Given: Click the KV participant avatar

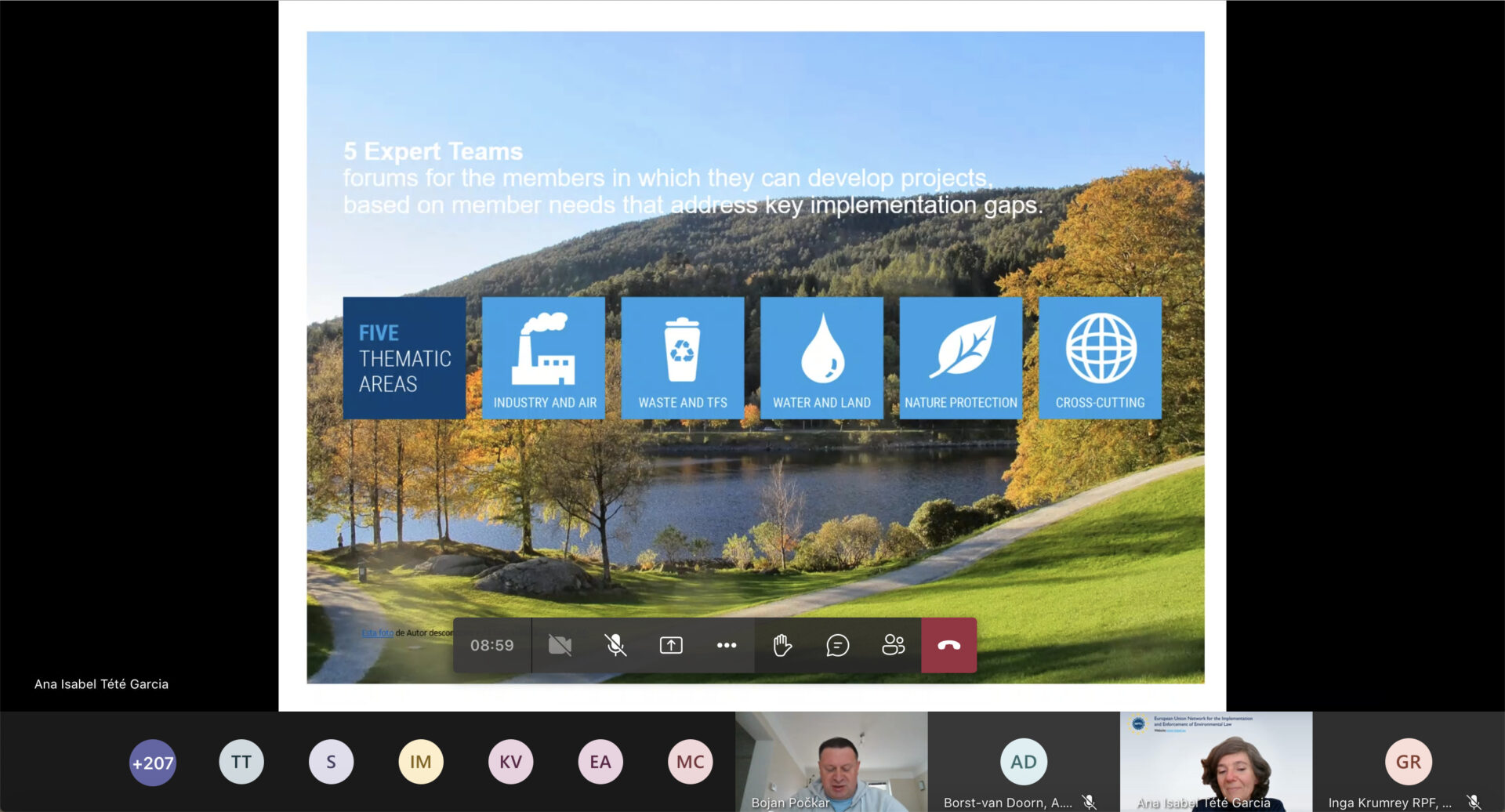Looking at the screenshot, I should (x=510, y=762).
